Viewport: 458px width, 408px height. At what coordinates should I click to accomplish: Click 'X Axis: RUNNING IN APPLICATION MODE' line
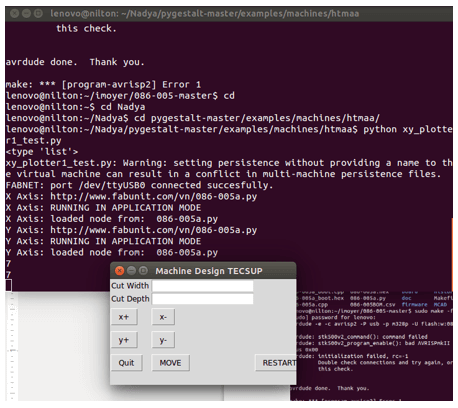point(103,208)
